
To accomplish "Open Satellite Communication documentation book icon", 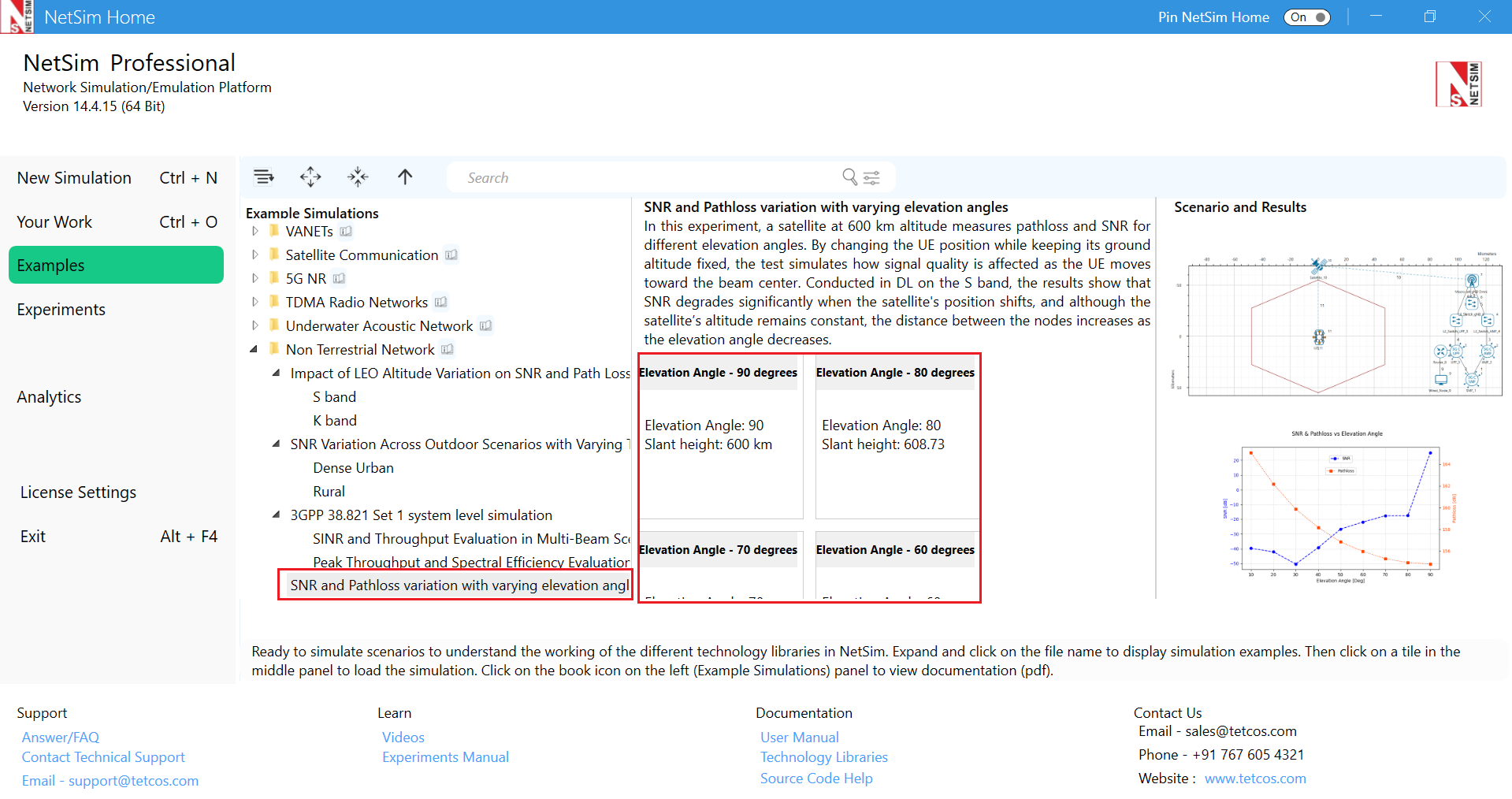I will coord(451,255).
